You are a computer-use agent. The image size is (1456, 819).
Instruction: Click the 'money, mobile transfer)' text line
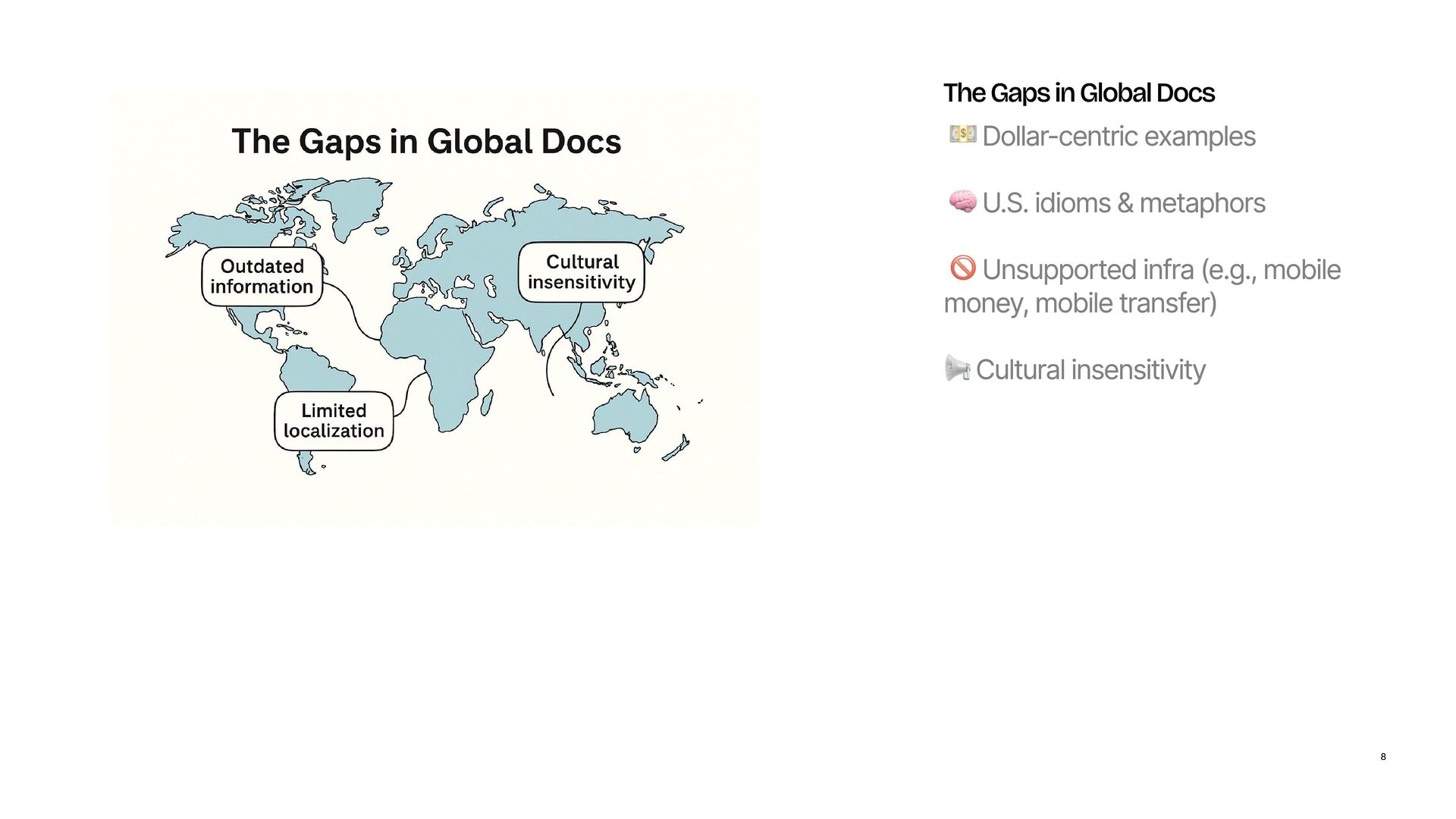pyautogui.click(x=1080, y=303)
